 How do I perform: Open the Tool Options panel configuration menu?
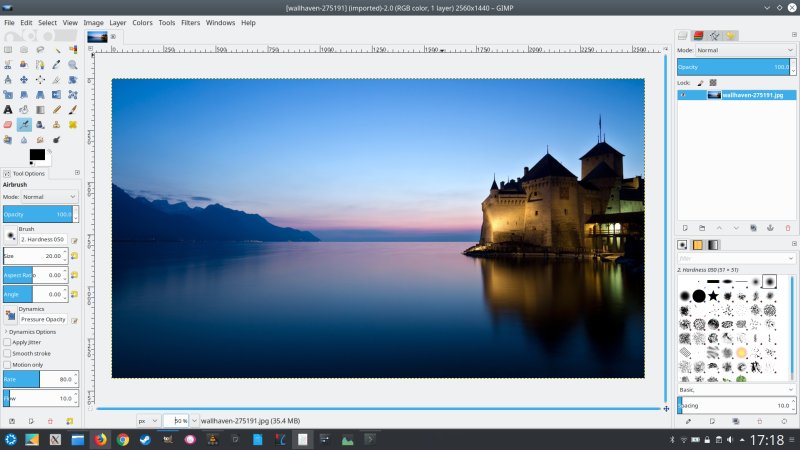pyautogui.click(x=77, y=173)
